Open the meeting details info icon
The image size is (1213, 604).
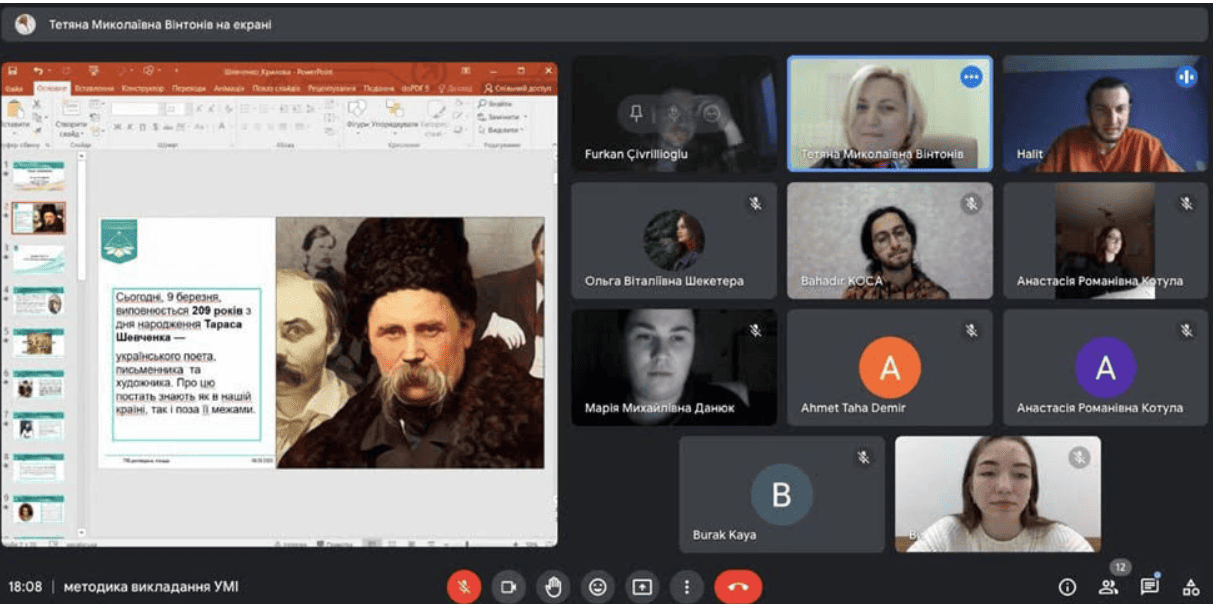point(1067,587)
